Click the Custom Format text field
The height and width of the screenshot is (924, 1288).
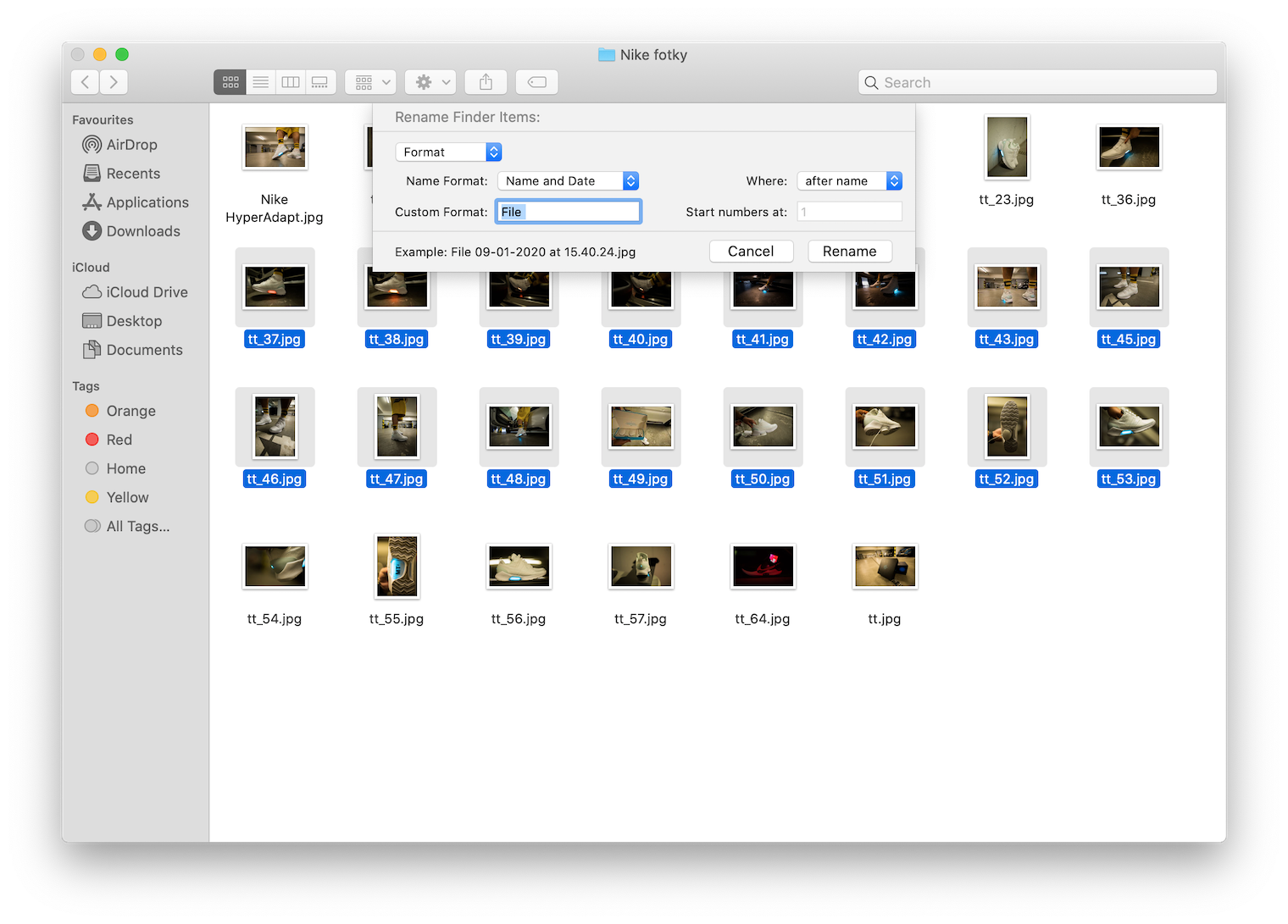point(568,212)
